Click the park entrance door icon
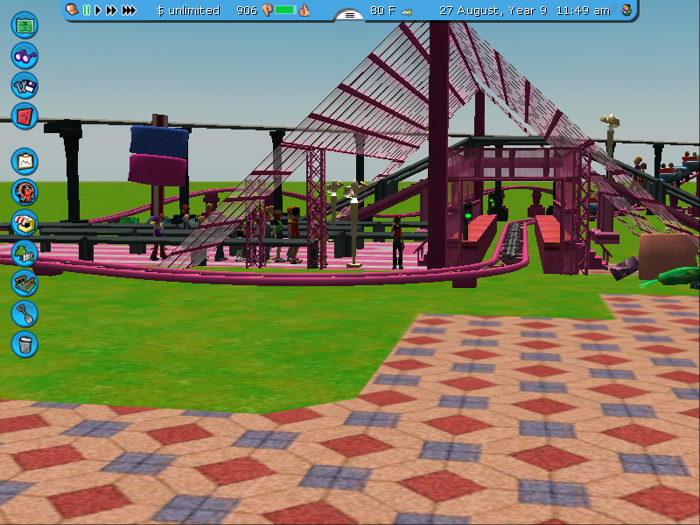700x525 pixels. (25, 116)
